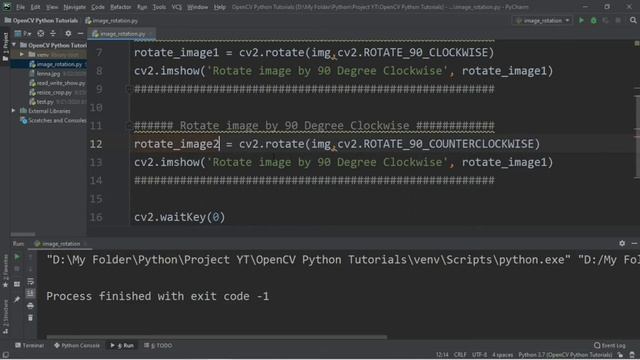Click Restore Layout icon in Run panel
This screenshot has width=640, height=360.
point(17,284)
